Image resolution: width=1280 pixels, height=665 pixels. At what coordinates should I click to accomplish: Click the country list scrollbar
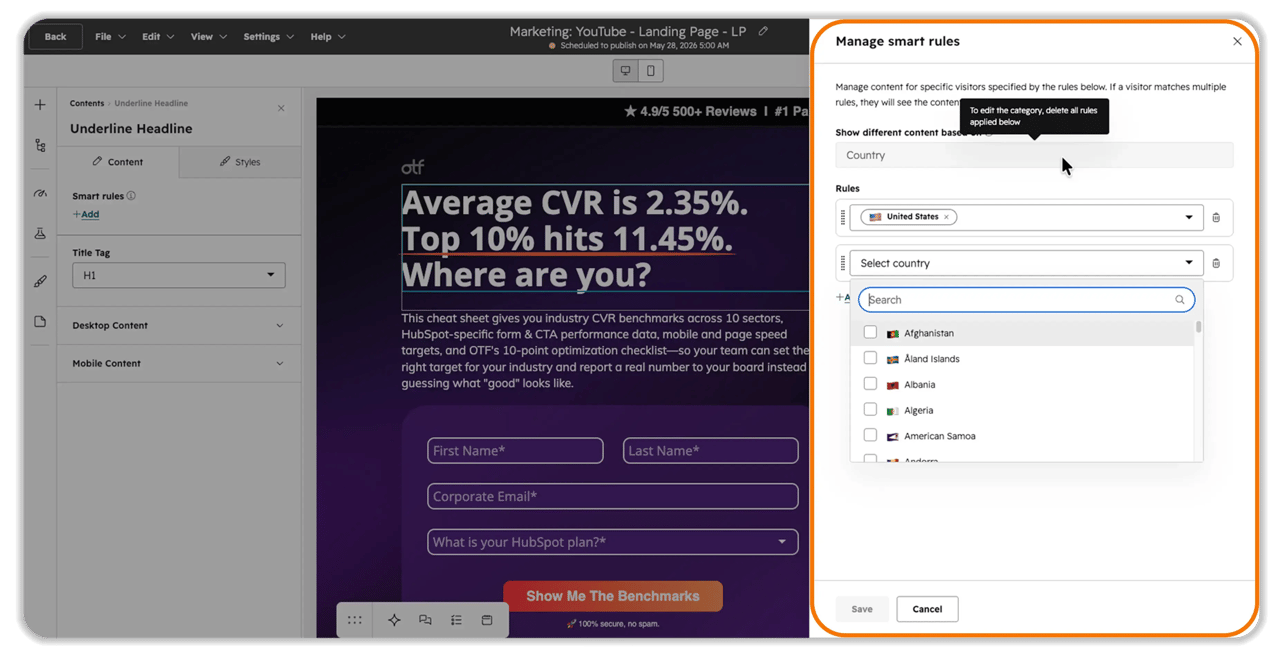point(1198,328)
